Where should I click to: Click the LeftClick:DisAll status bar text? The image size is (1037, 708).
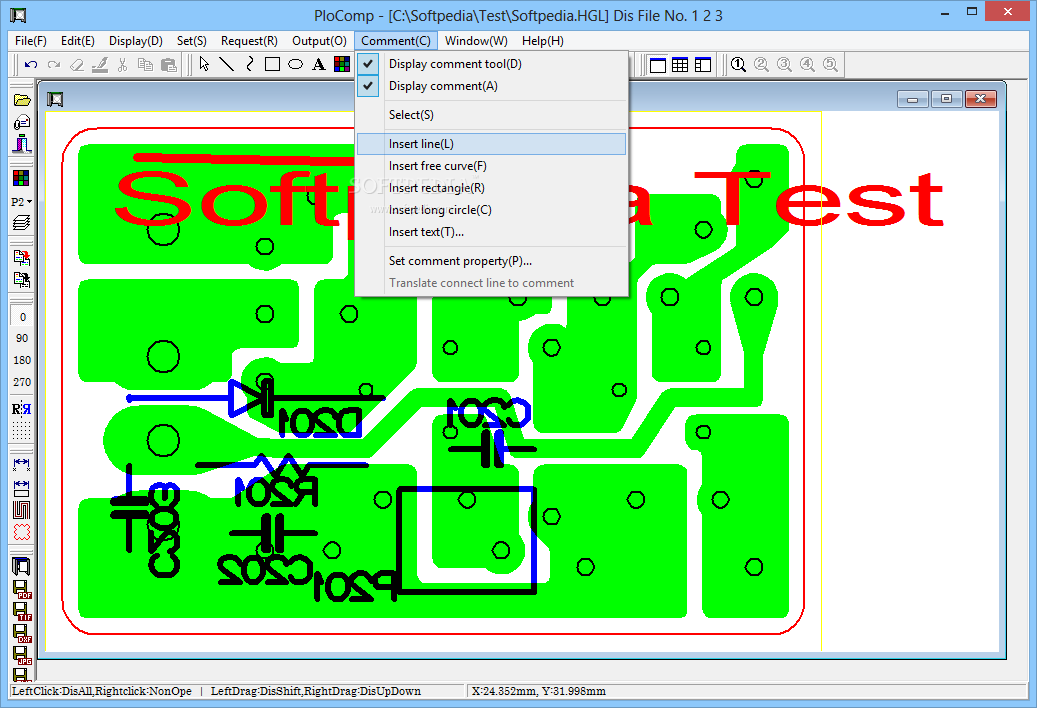tap(102, 691)
